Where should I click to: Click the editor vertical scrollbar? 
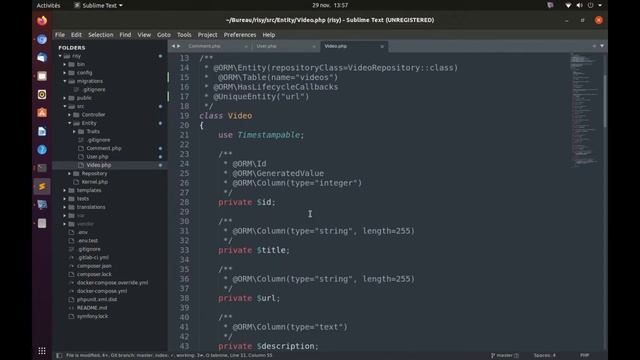pyautogui.click(x=605, y=101)
